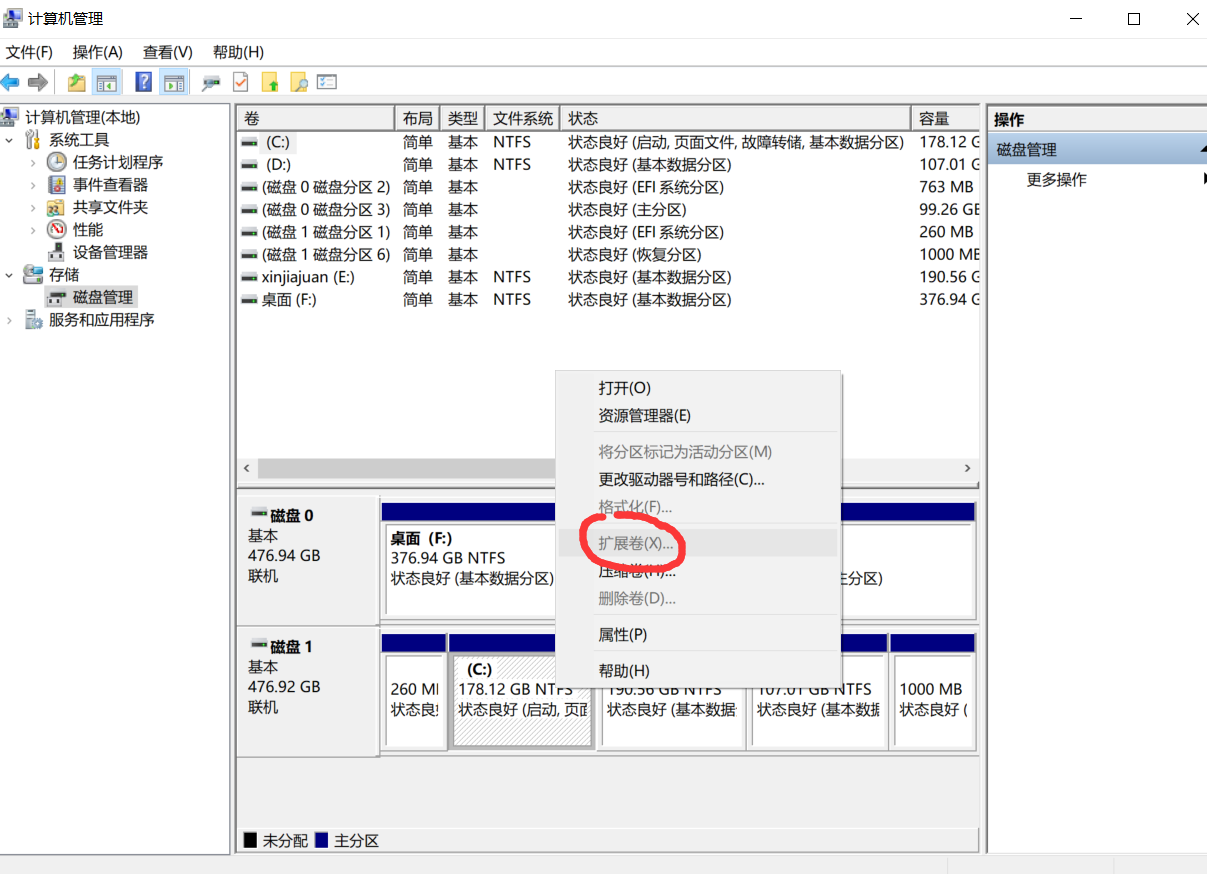Collapse the 存储 tree node
Screen dimensions: 1207x874
(x=10, y=274)
